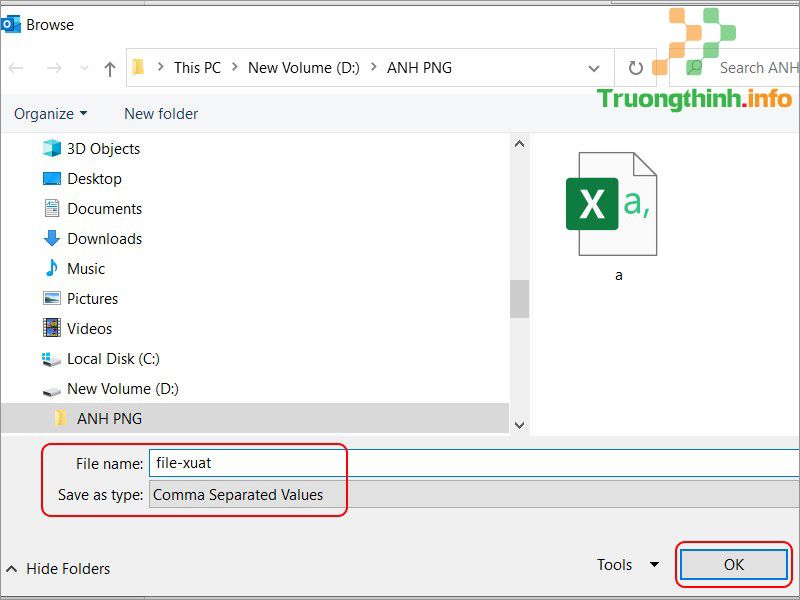Click the Outlook icon in title bar
The image size is (800, 600).
click(x=11, y=24)
